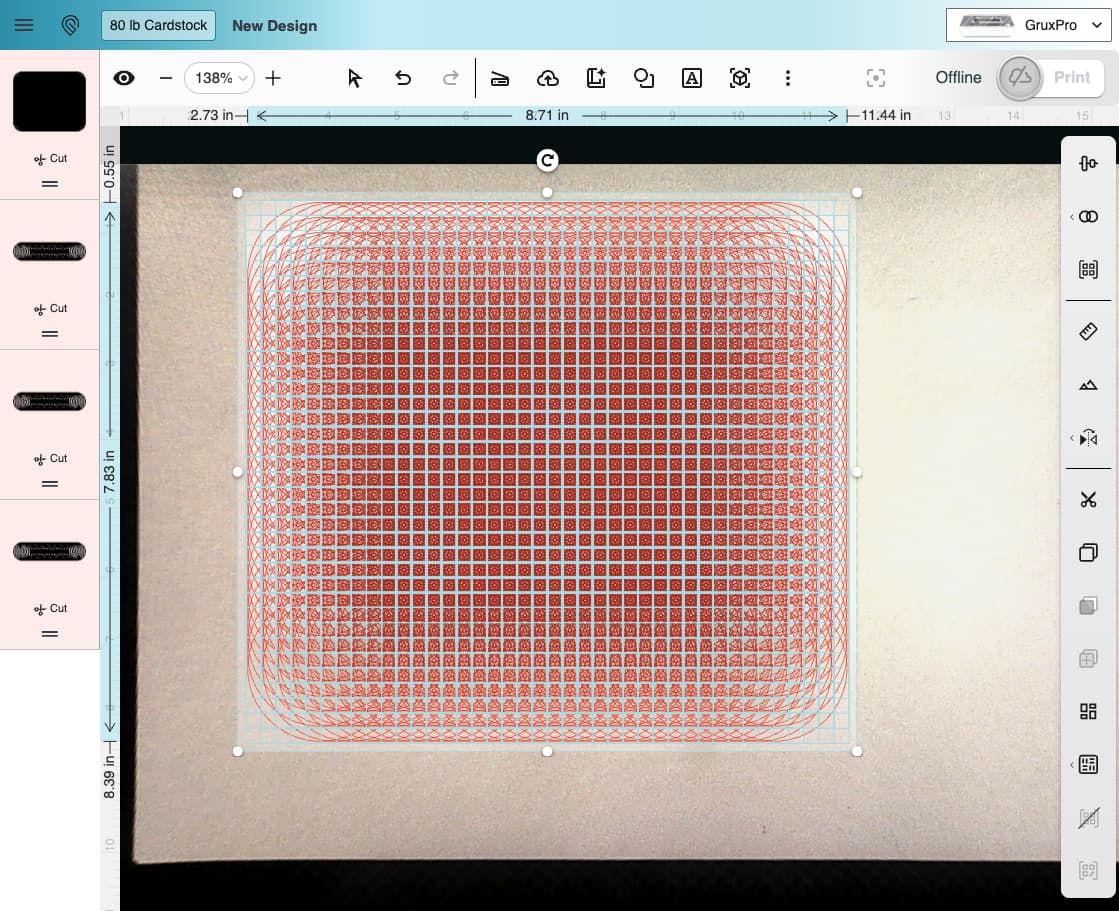Click the rotate handle above the design
This screenshot has height=911, width=1119.
547,160
